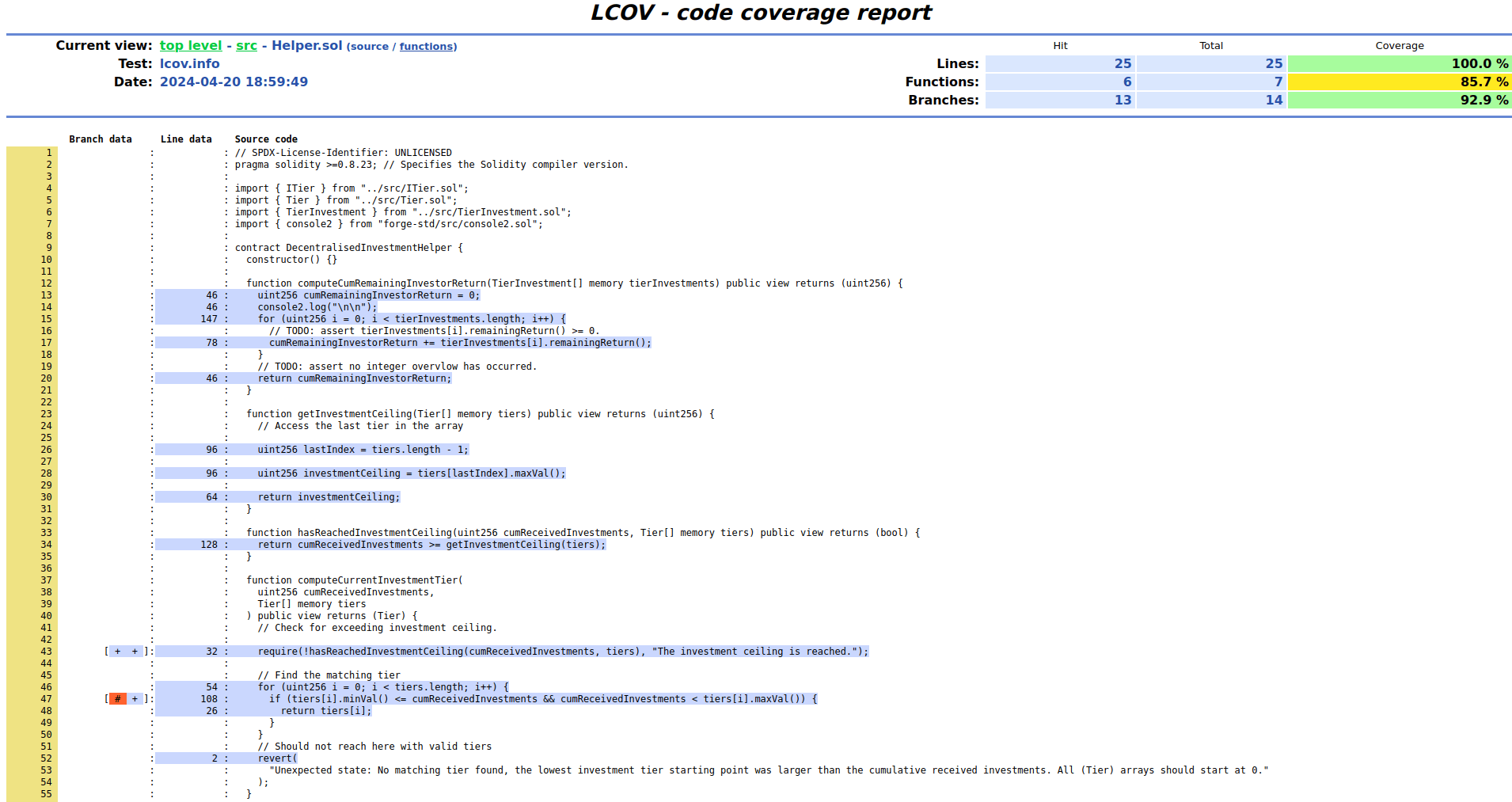The height and width of the screenshot is (802, 1512).
Task: Click the first '+' branch marker on line 43
Action: [118, 652]
